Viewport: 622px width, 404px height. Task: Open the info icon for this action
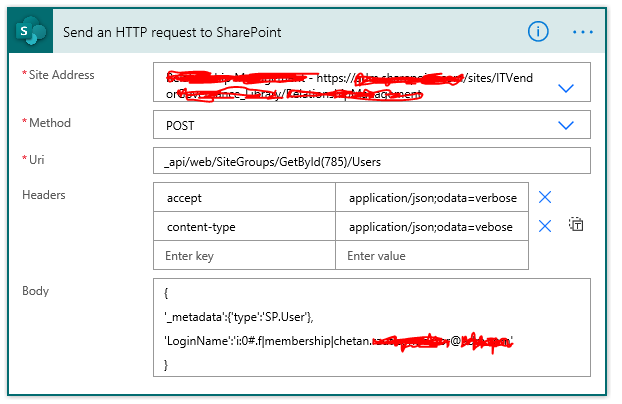tap(538, 31)
